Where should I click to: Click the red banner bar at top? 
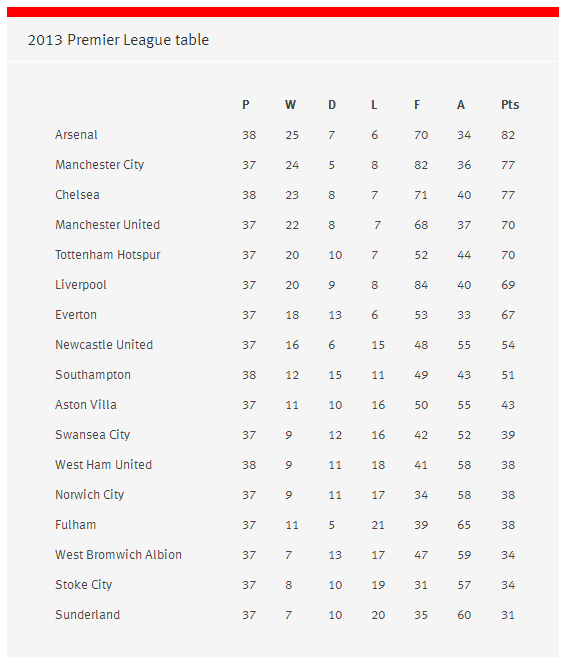click(x=283, y=12)
